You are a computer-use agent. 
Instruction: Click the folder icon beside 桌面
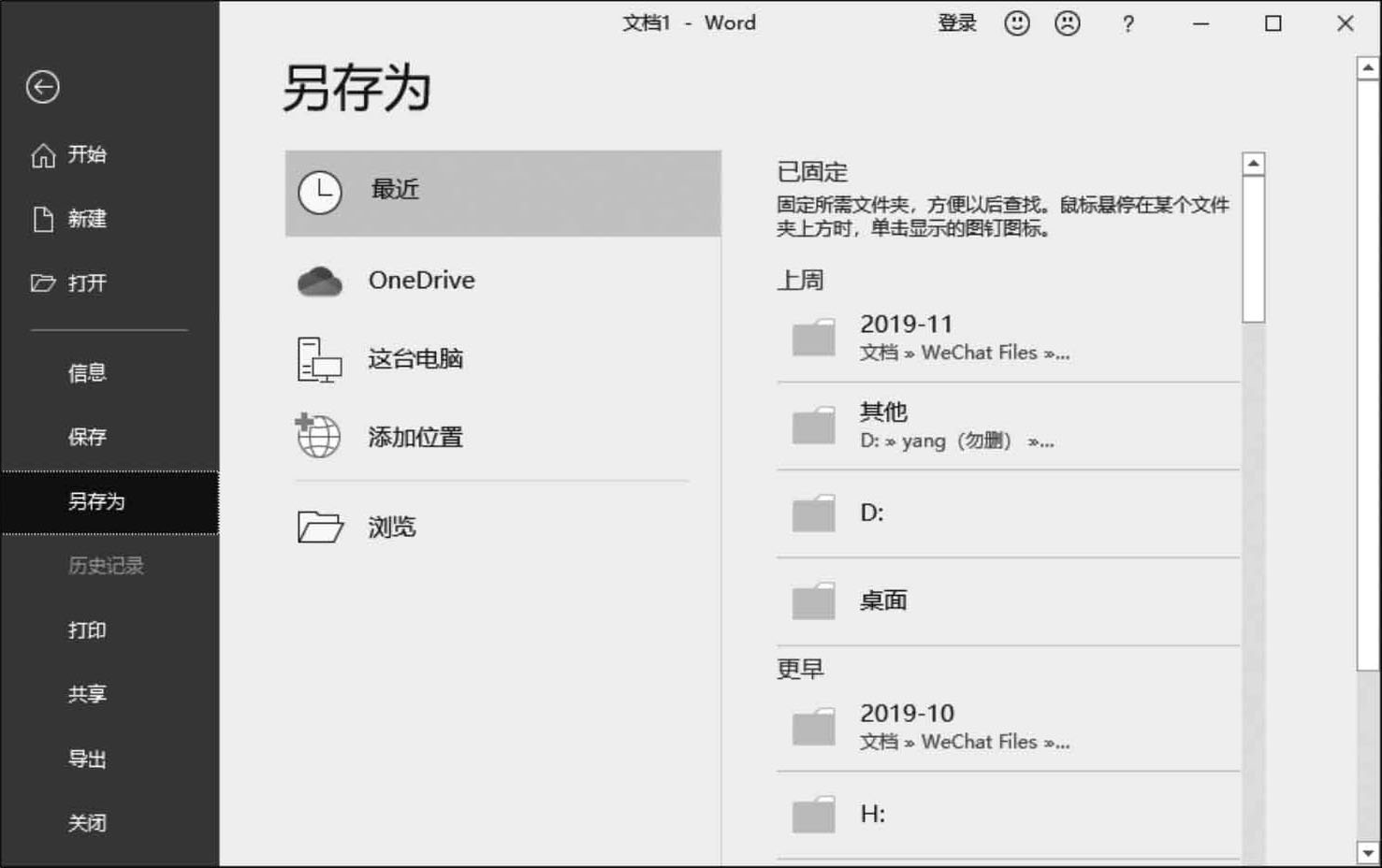click(813, 601)
